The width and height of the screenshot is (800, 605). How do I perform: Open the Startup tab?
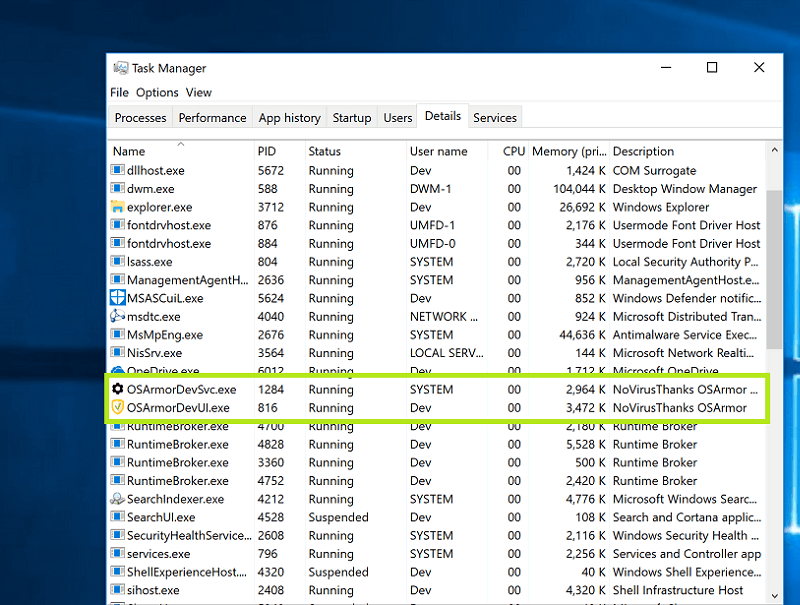coord(351,118)
